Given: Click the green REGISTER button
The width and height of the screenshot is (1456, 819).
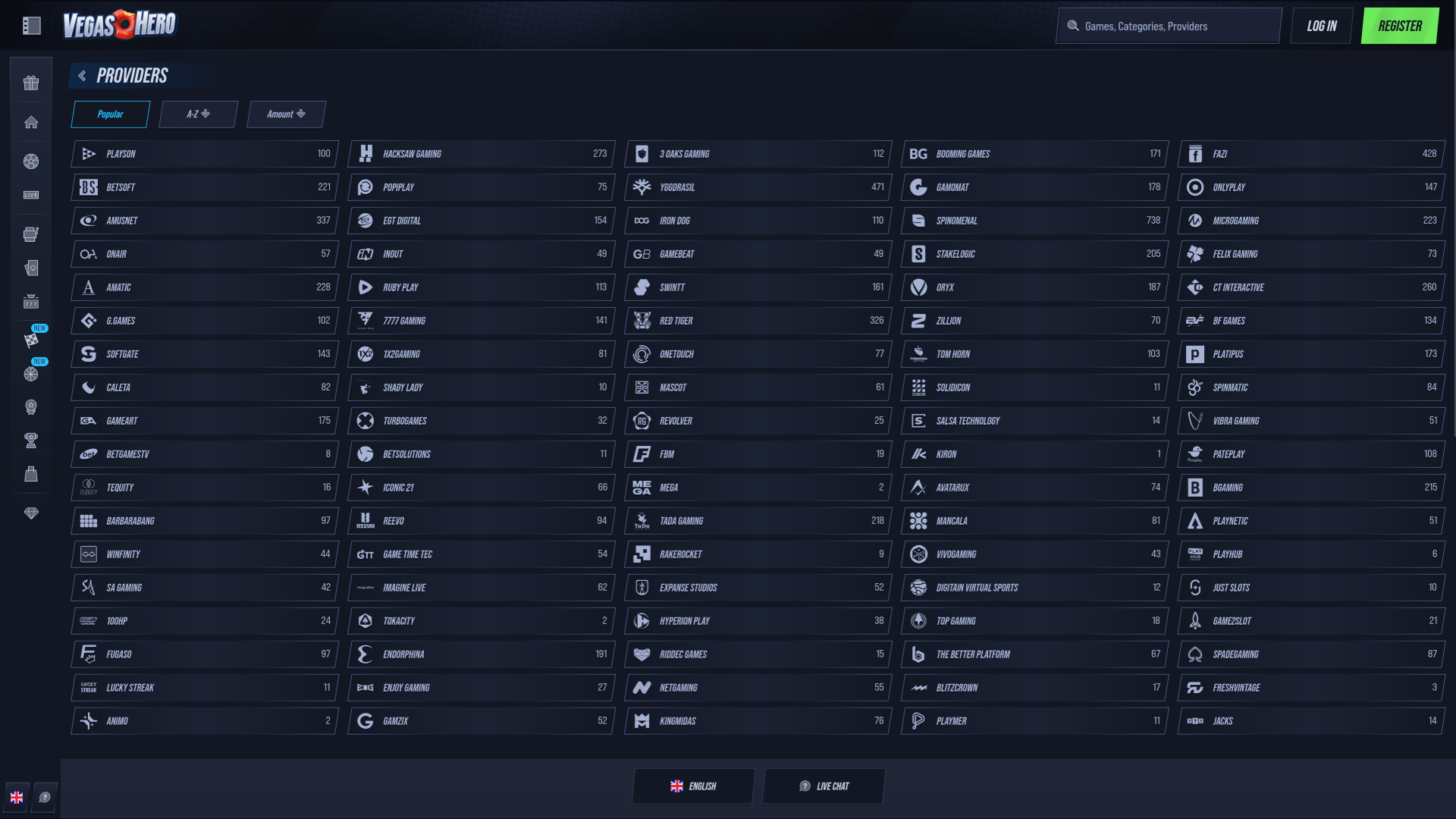Looking at the screenshot, I should click(x=1399, y=25).
